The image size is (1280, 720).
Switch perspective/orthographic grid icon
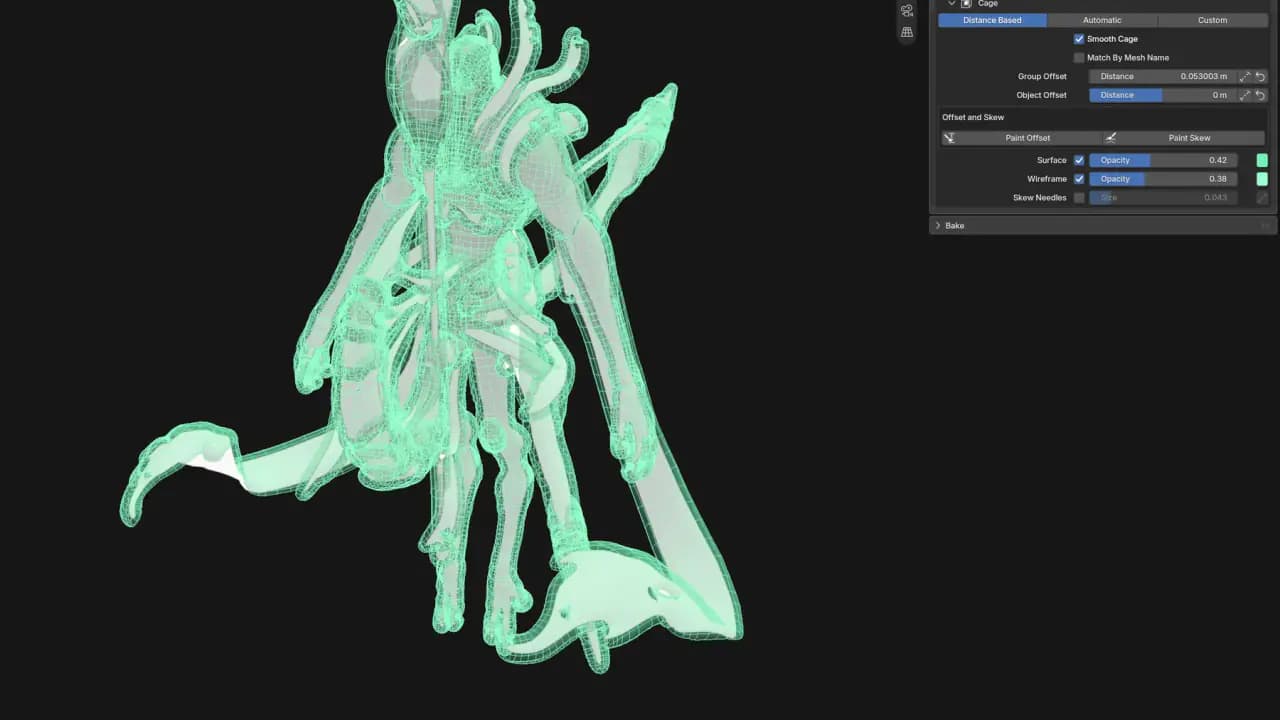pos(907,32)
